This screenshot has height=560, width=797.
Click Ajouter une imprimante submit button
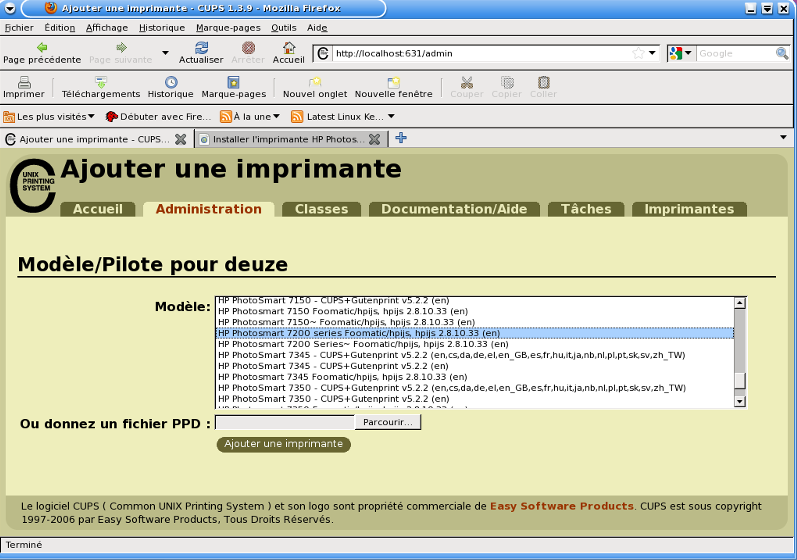[284, 444]
